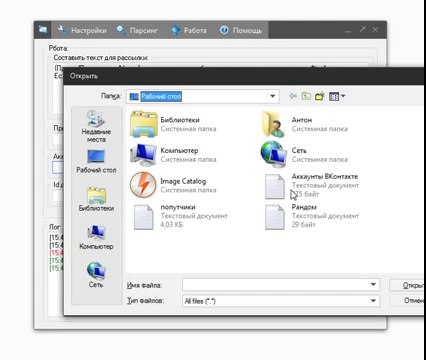
Task: Create a new folder icon
Action: click(320, 96)
